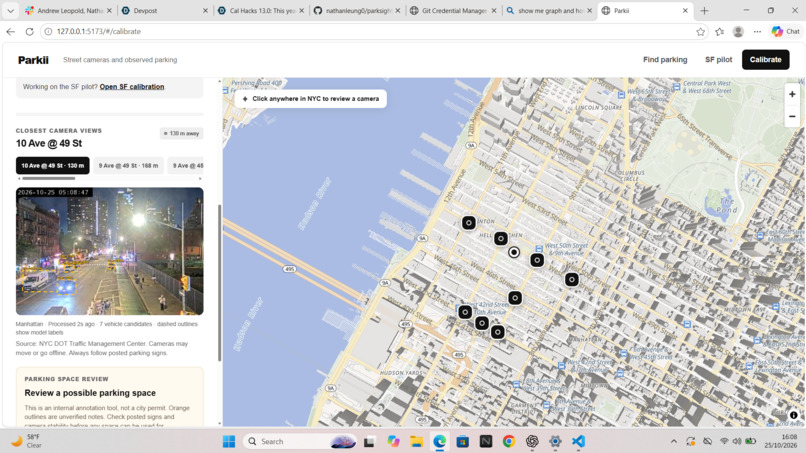Show hidden system tray icons
806x453 pixels.
click(673, 441)
